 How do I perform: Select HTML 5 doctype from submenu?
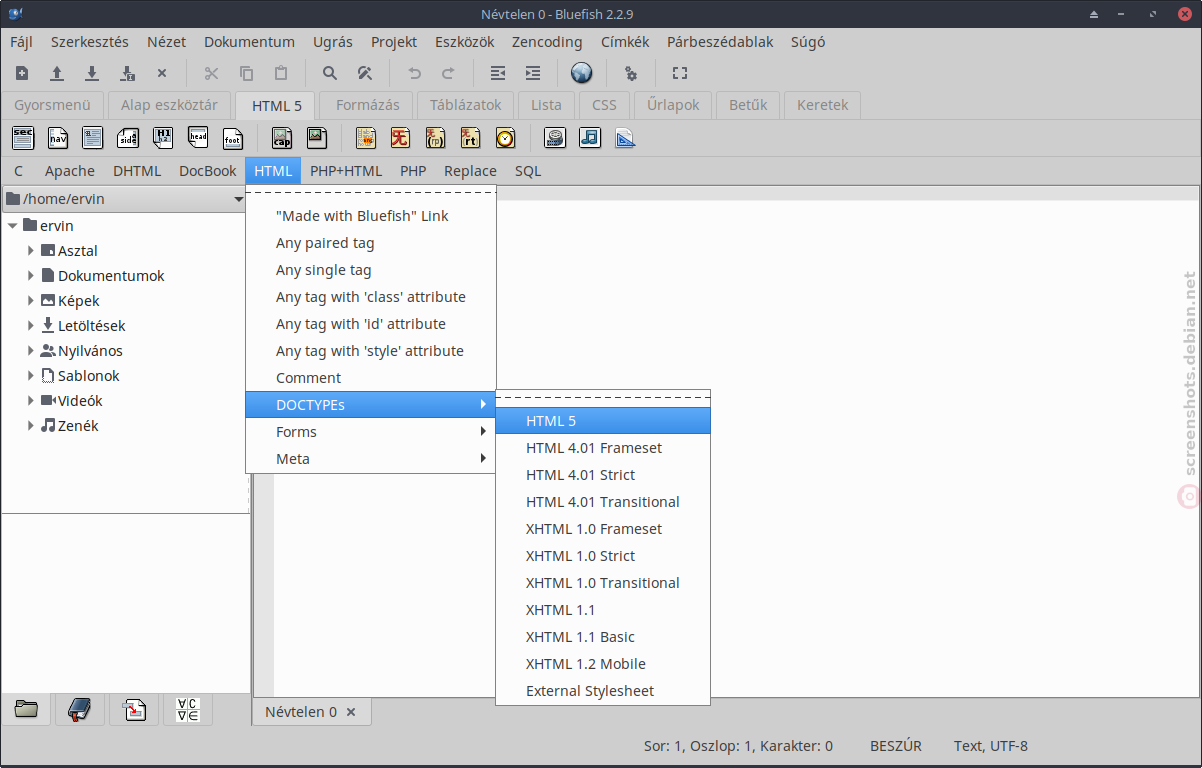click(x=603, y=421)
